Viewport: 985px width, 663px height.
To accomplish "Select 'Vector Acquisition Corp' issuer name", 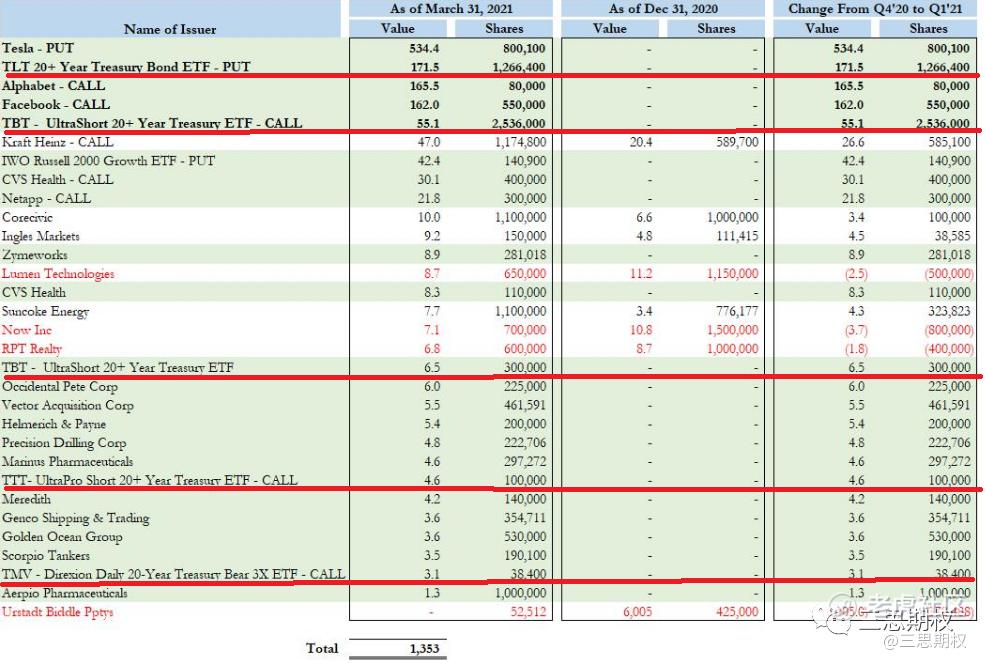I will click(68, 405).
